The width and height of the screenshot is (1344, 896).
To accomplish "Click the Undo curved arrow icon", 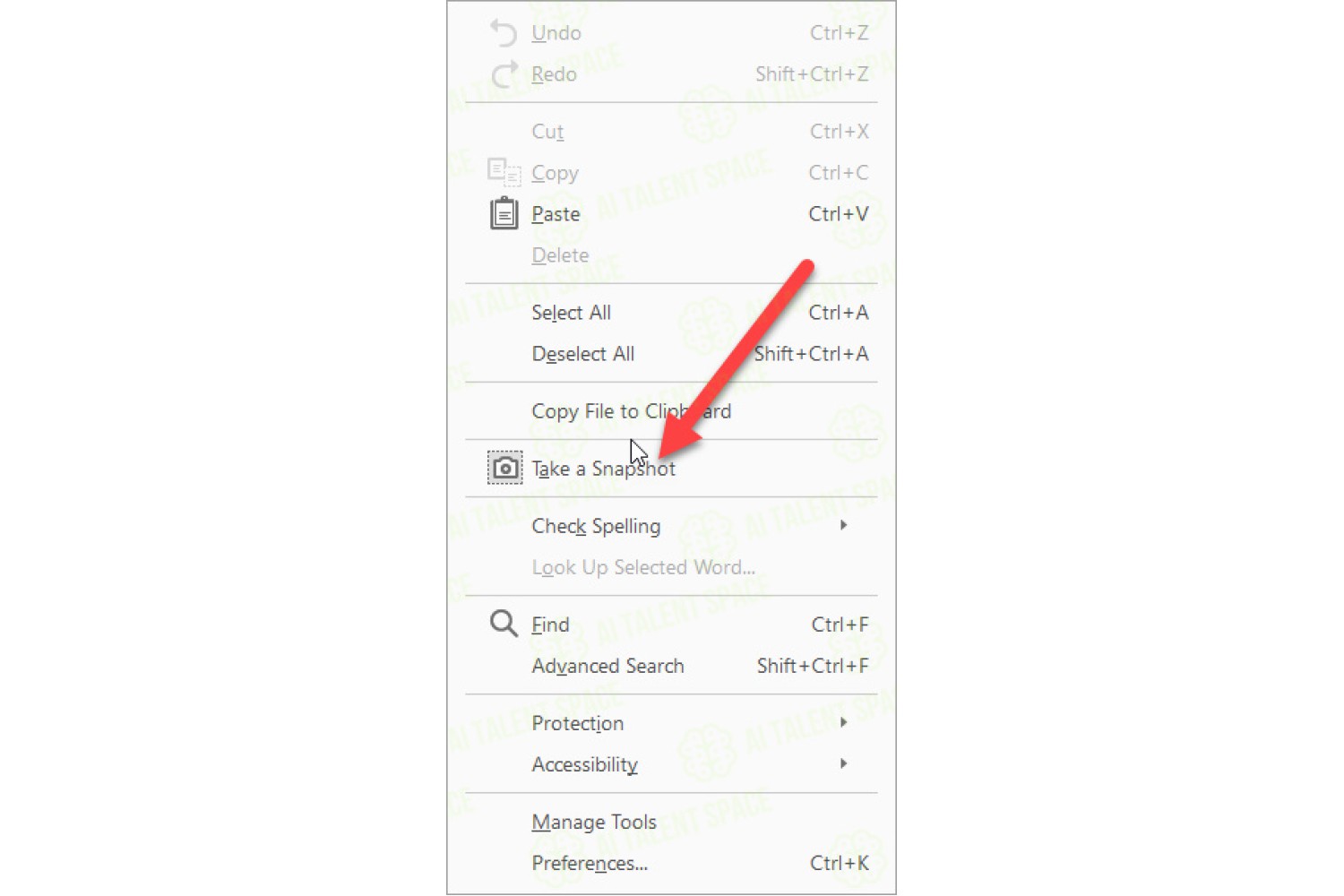I will tap(504, 33).
